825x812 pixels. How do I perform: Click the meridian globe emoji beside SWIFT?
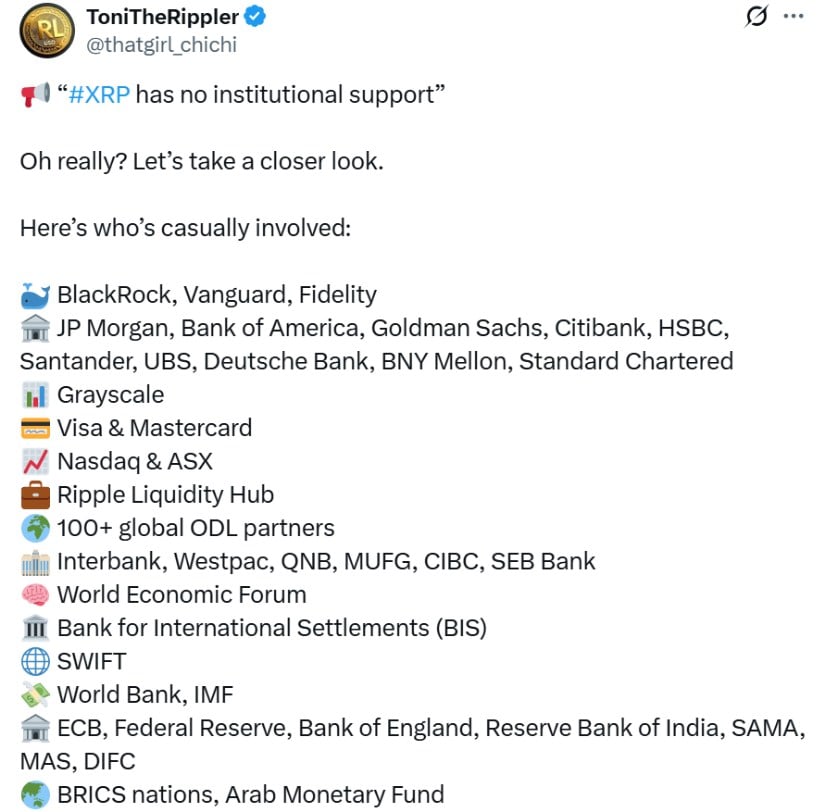click(35, 661)
